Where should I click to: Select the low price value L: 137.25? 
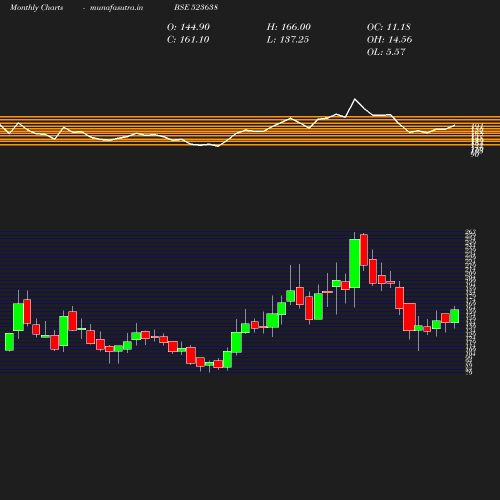pyautogui.click(x=288, y=40)
